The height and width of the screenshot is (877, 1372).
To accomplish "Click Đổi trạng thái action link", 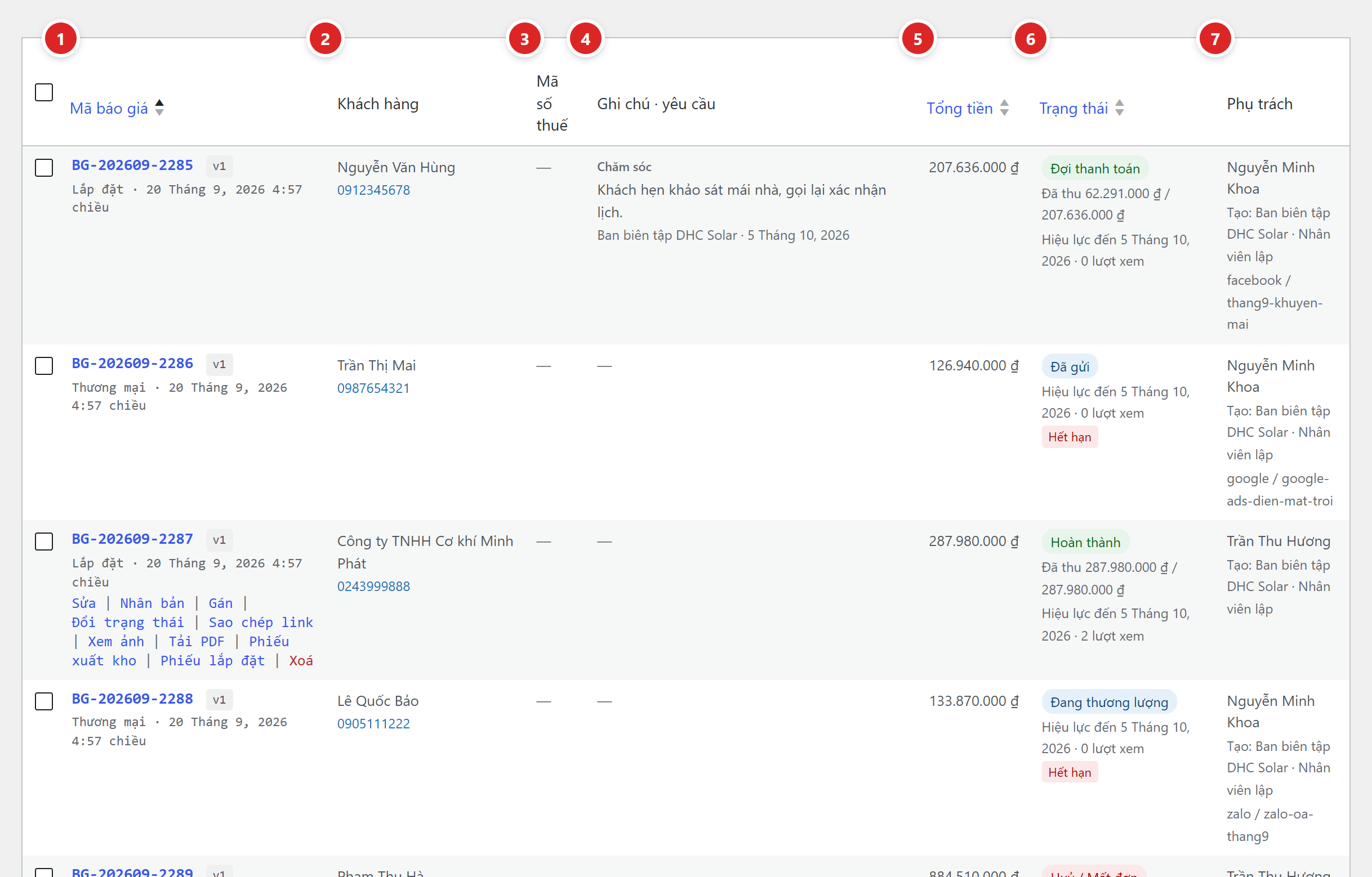I will [x=128, y=623].
